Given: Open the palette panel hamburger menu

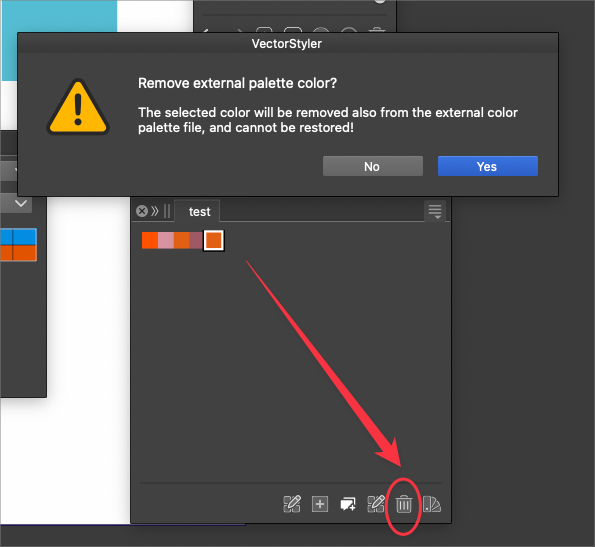Looking at the screenshot, I should pos(435,211).
